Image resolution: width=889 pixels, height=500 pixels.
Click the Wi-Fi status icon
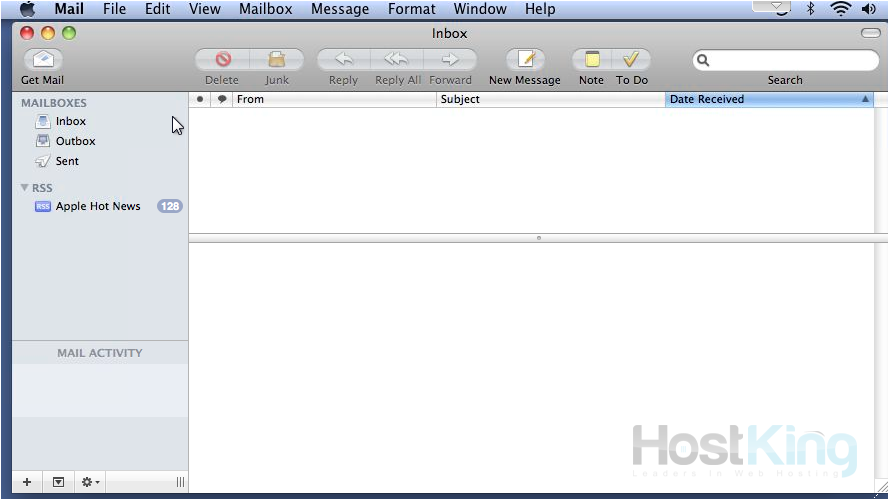point(840,9)
